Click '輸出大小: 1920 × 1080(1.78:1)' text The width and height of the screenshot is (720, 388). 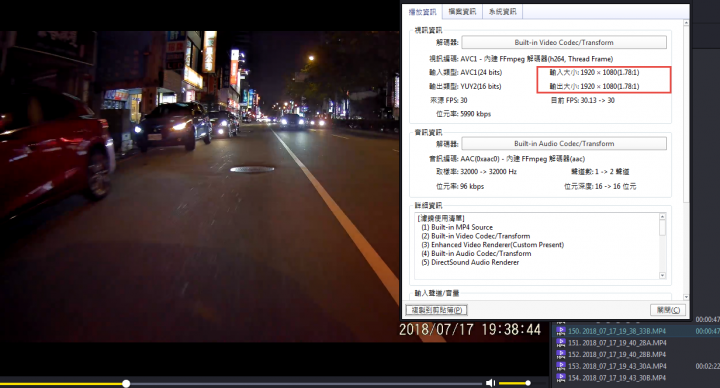(594, 86)
